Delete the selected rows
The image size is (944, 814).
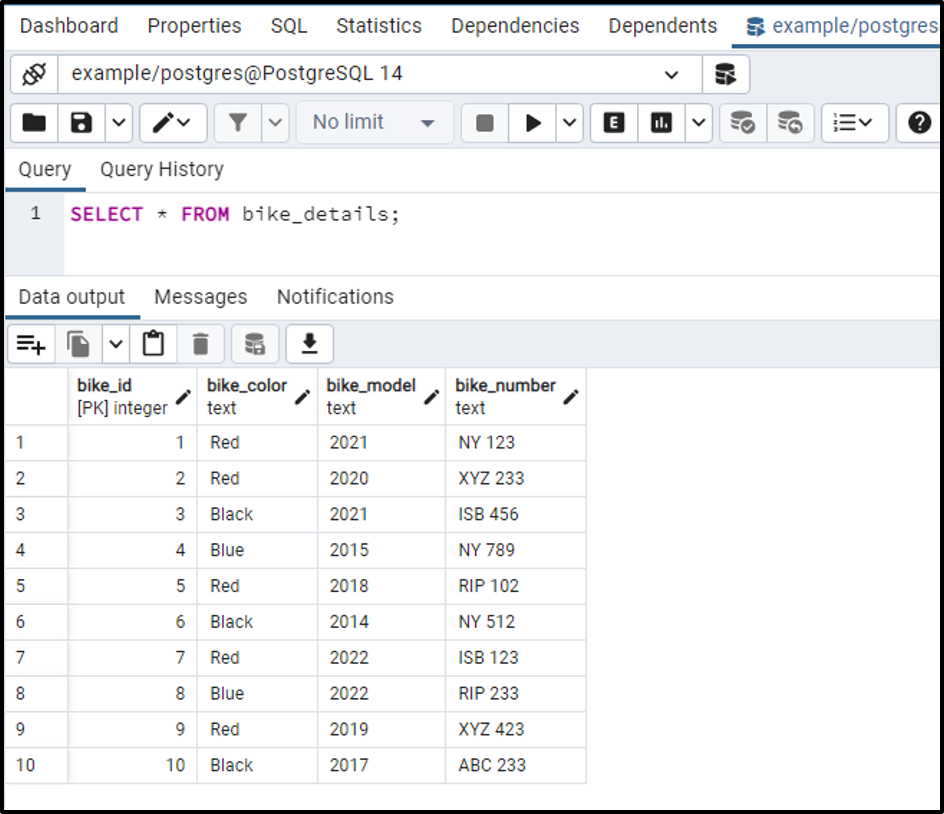200,343
